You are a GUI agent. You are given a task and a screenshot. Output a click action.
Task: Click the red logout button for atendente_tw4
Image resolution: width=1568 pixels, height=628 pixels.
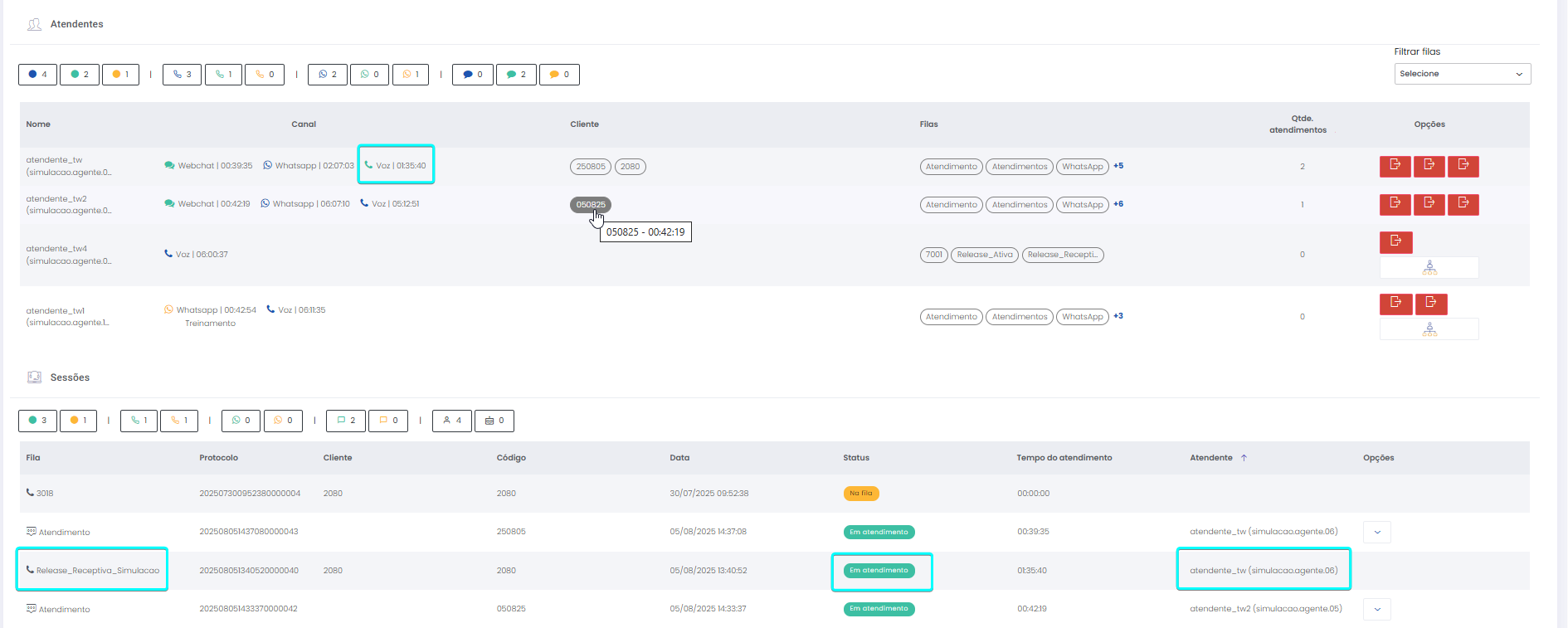[1395, 241]
